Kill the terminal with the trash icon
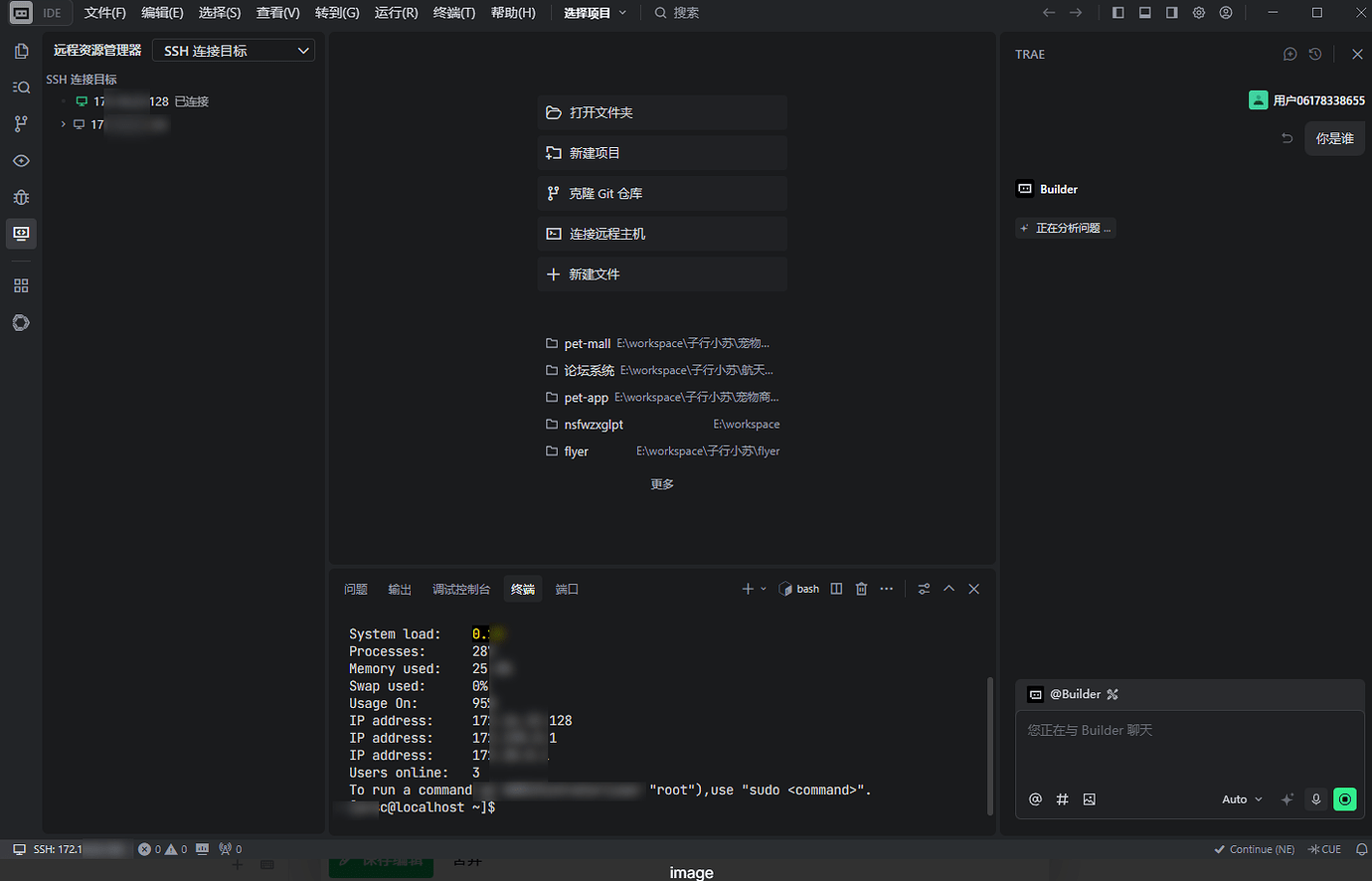This screenshot has height=881, width=1372. pyautogui.click(x=861, y=589)
